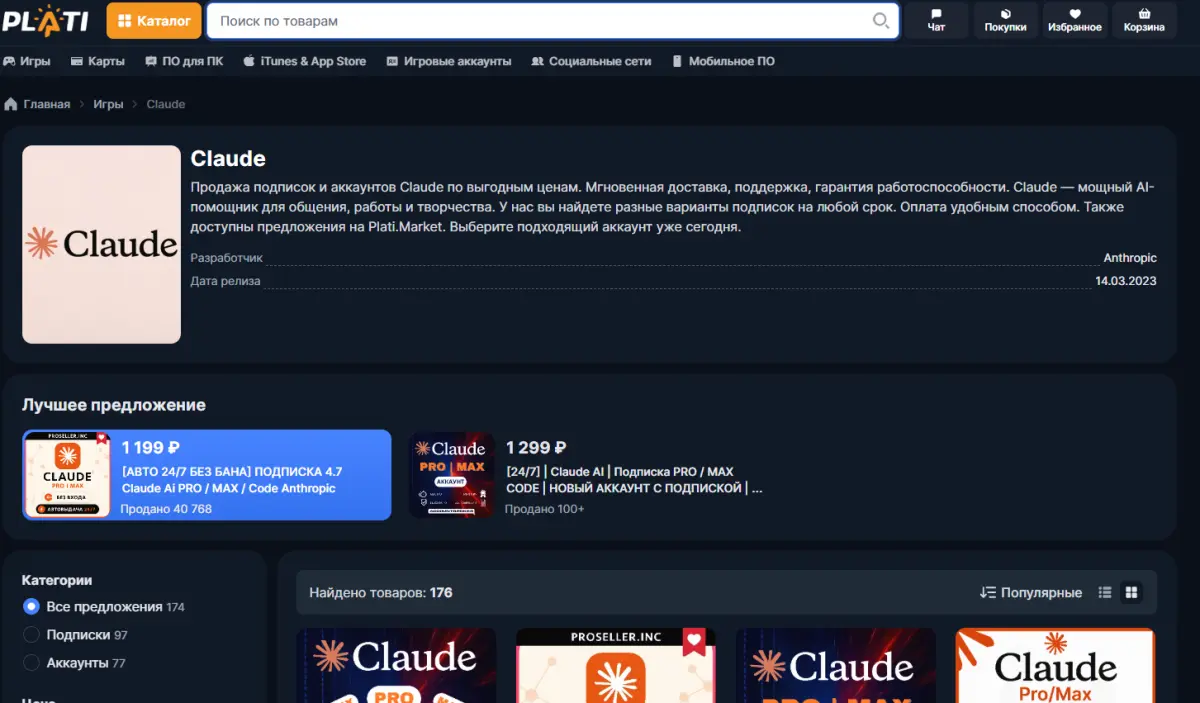1200x703 pixels.
Task: Go to Главная breadcrumb link
Action: coord(47,104)
